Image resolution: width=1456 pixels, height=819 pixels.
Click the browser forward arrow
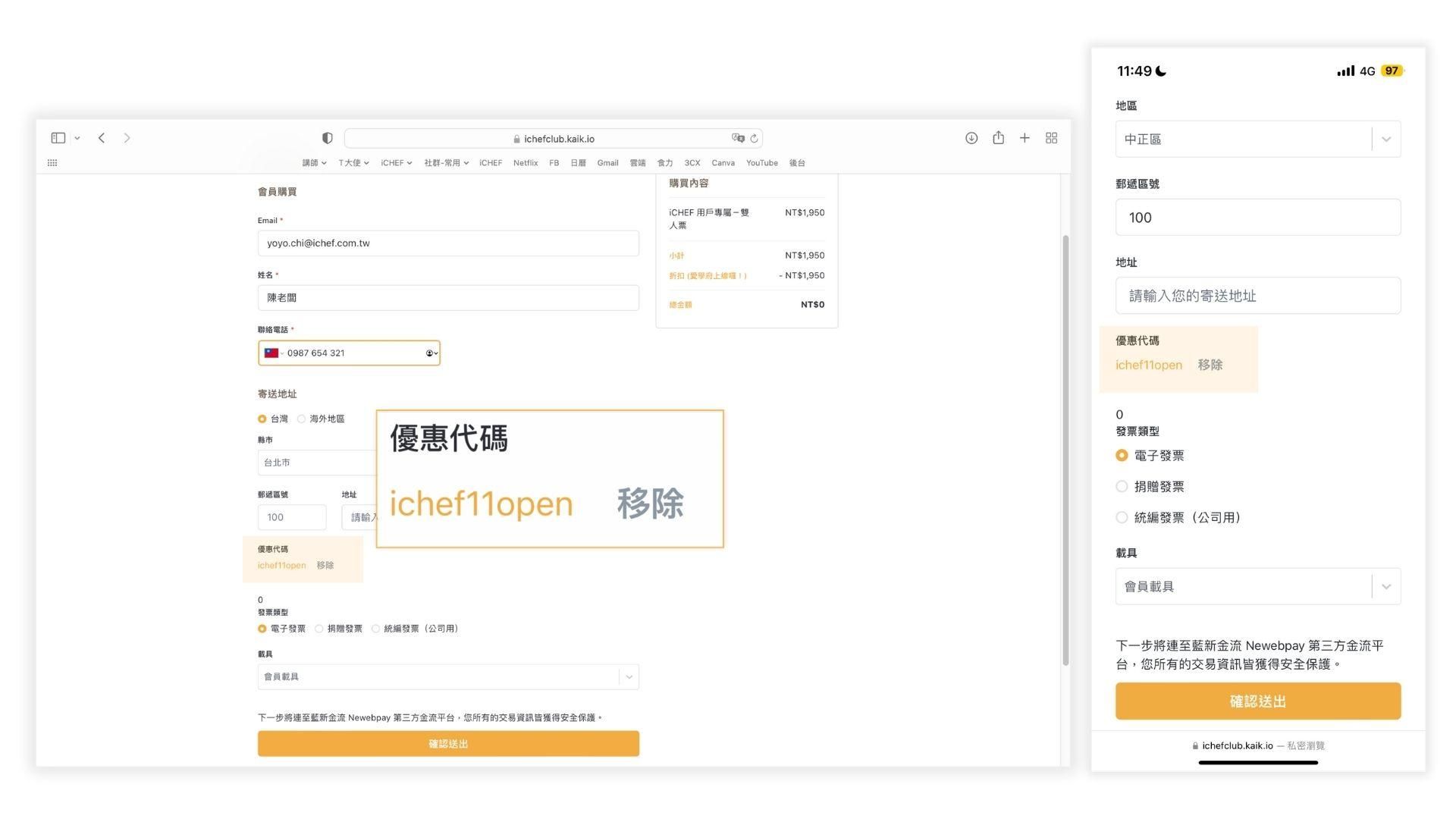tap(127, 138)
